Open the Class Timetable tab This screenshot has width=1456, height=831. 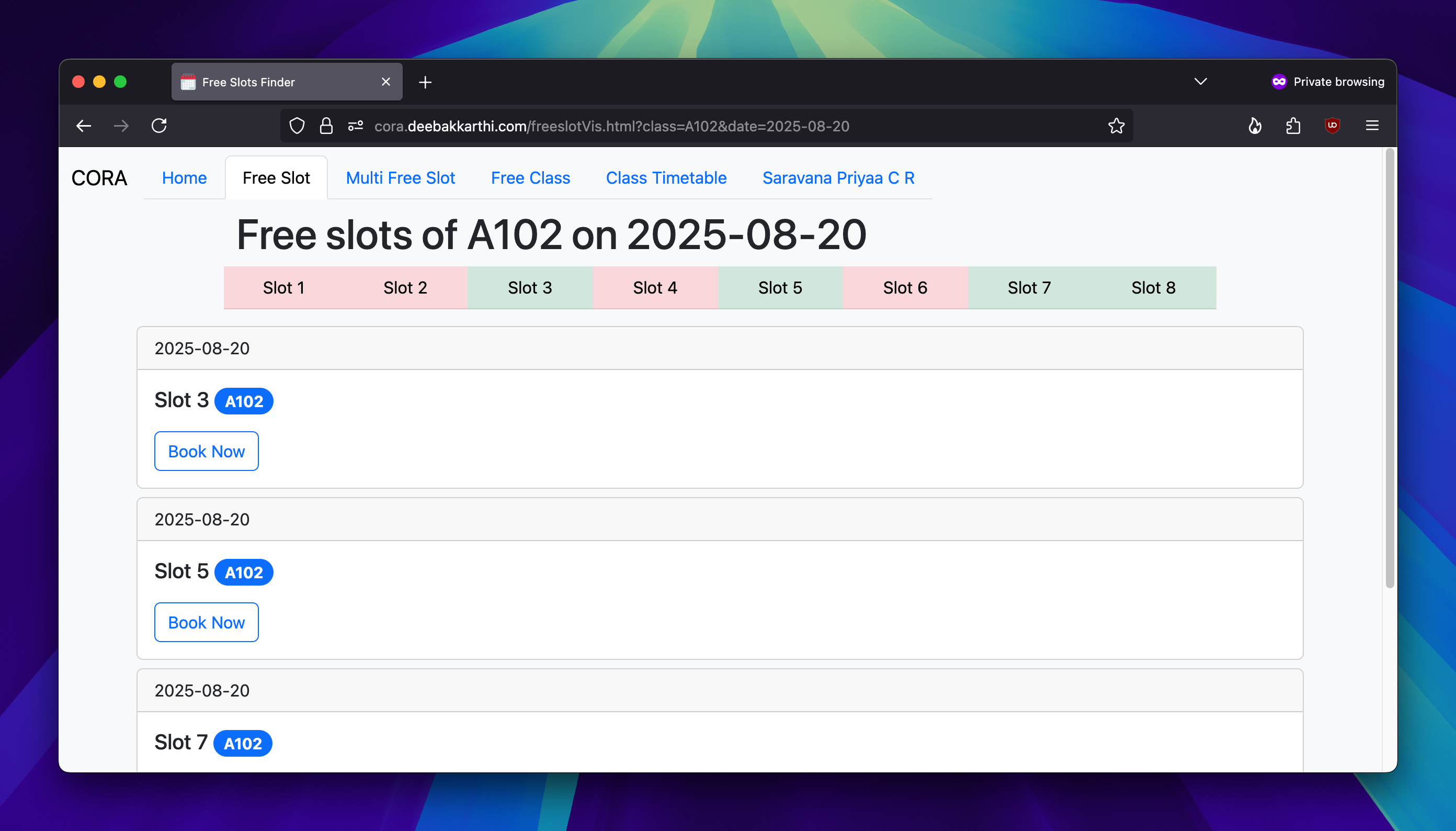[x=666, y=178]
